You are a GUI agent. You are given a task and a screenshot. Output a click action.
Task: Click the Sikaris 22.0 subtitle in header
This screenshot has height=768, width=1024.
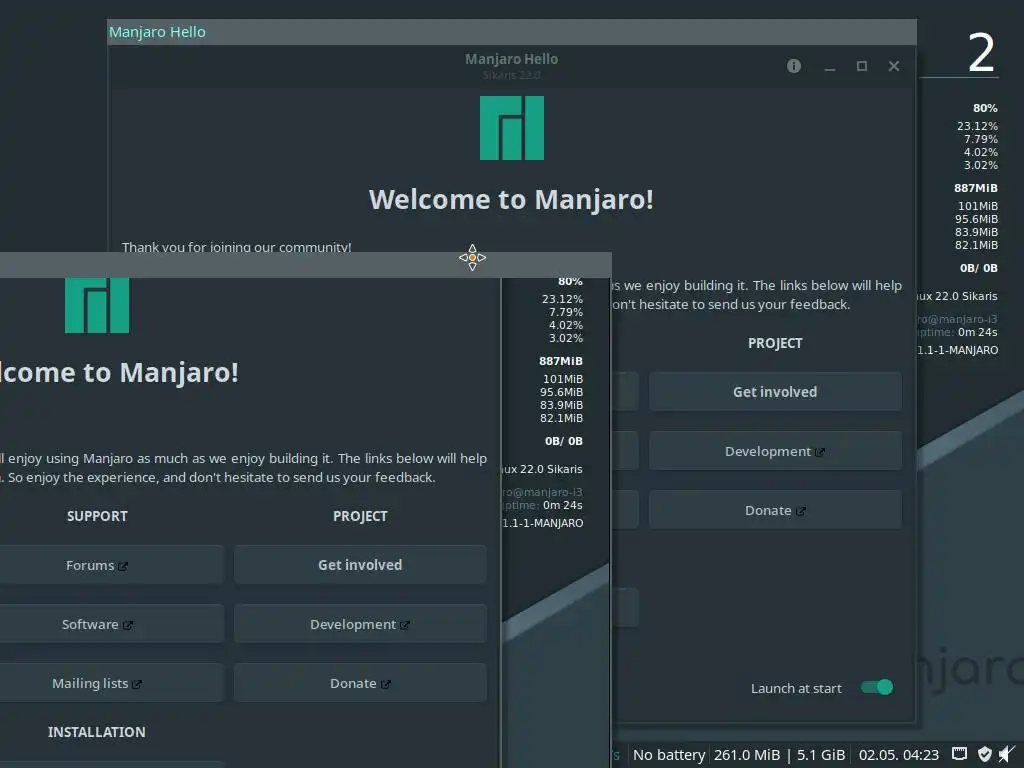tap(511, 75)
